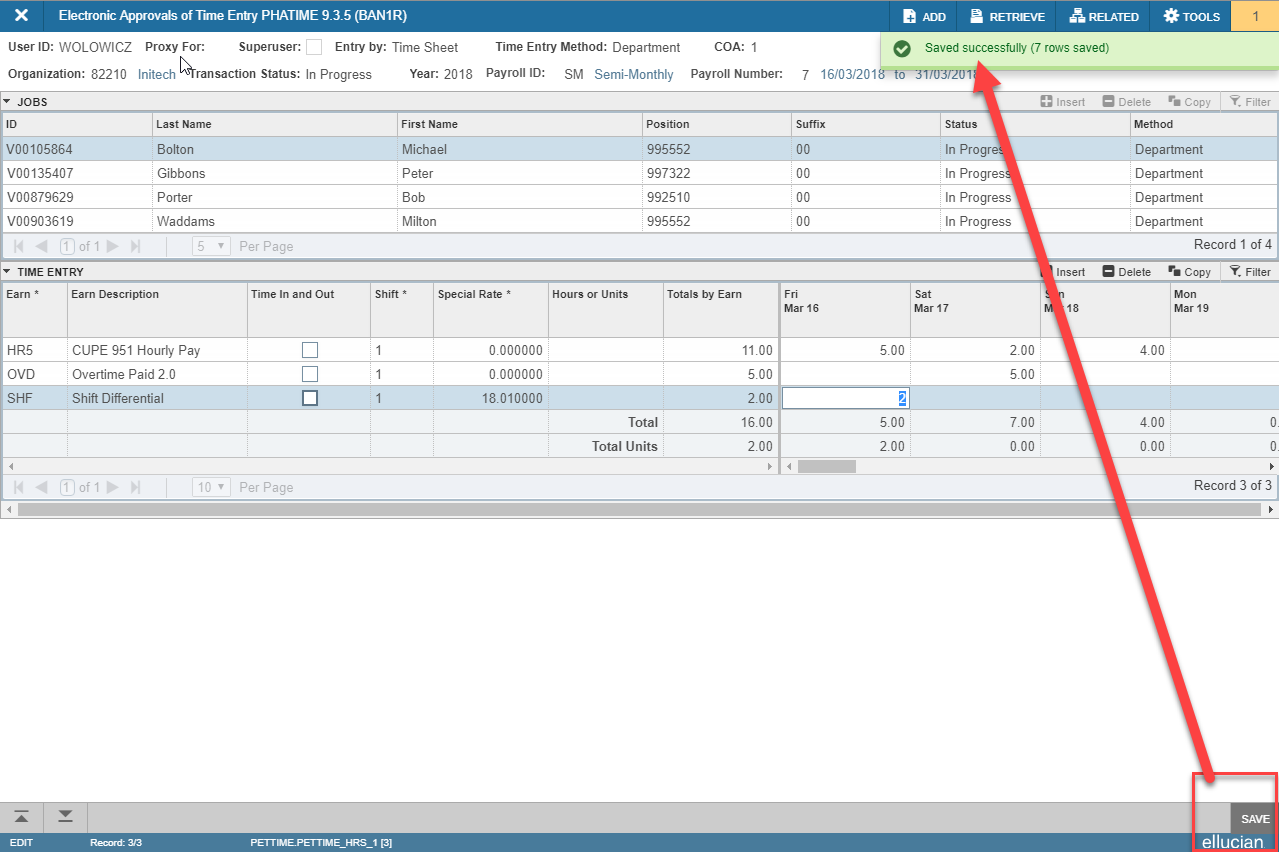Open the TOOLS menu
The width and height of the screenshot is (1279, 852).
(x=1191, y=16)
